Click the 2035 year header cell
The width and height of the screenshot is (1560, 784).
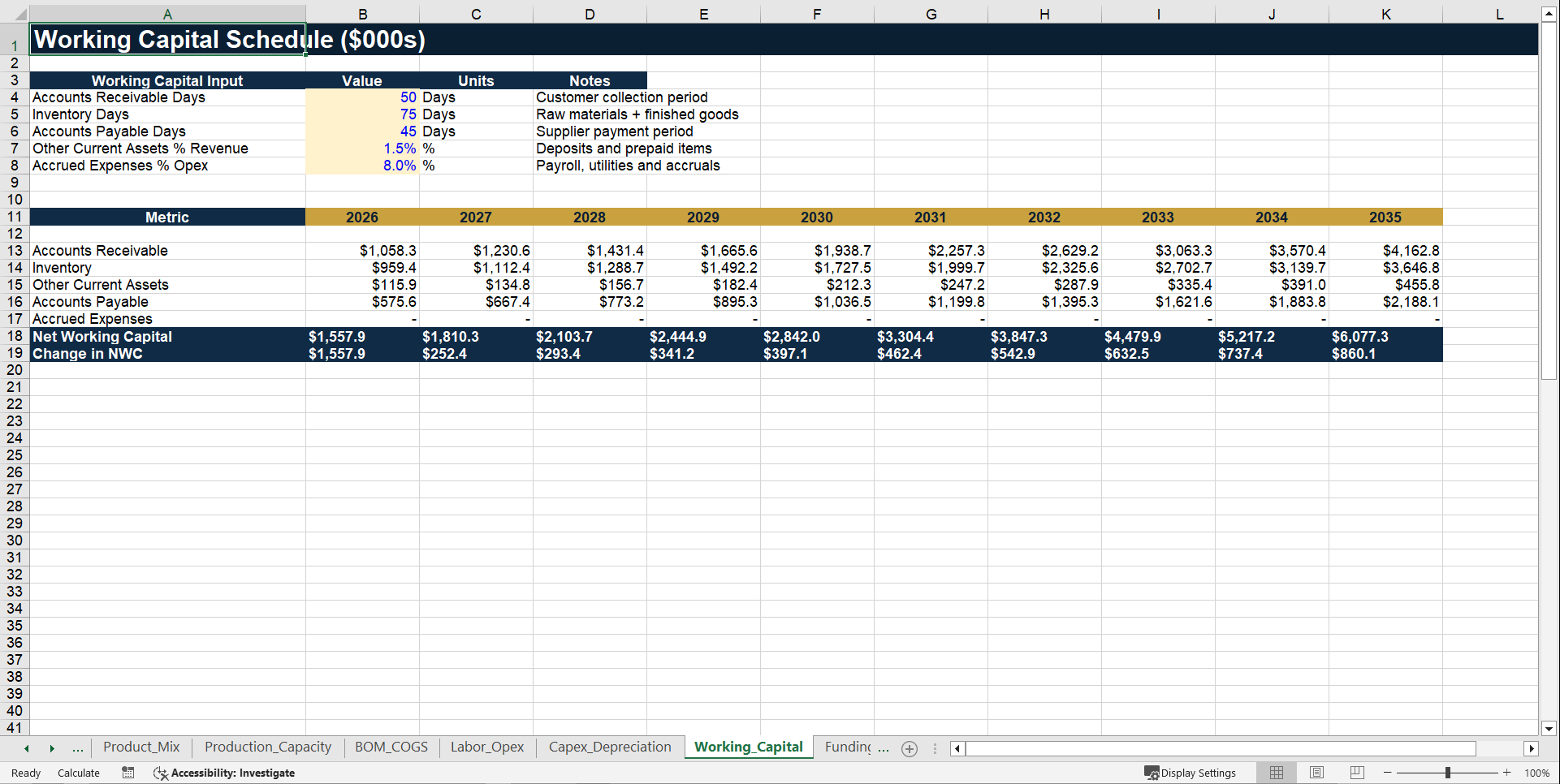pyautogui.click(x=1385, y=217)
